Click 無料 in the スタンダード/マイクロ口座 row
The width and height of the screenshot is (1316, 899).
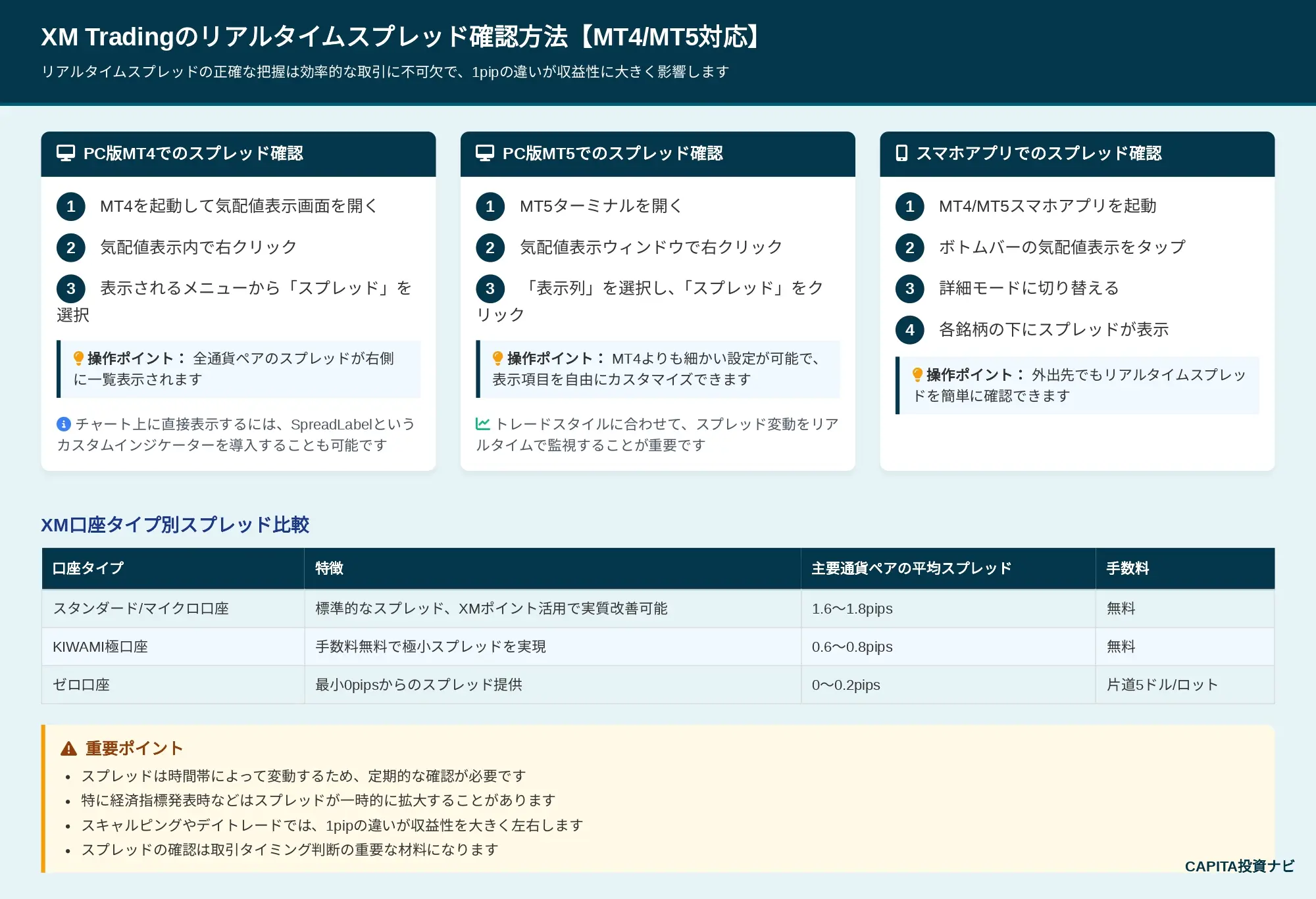pyautogui.click(x=1121, y=608)
